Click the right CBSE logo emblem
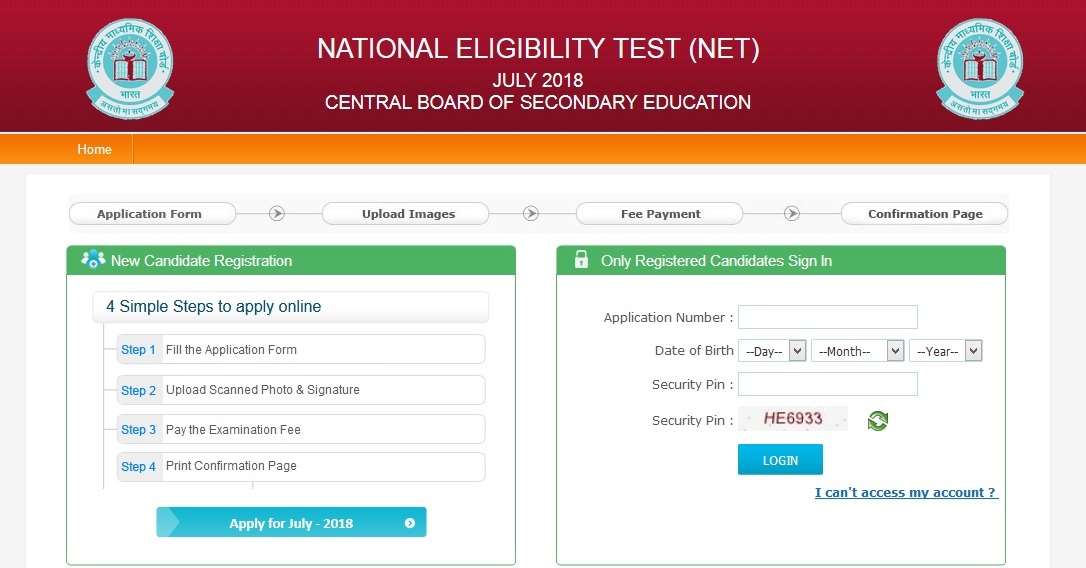 [980, 68]
